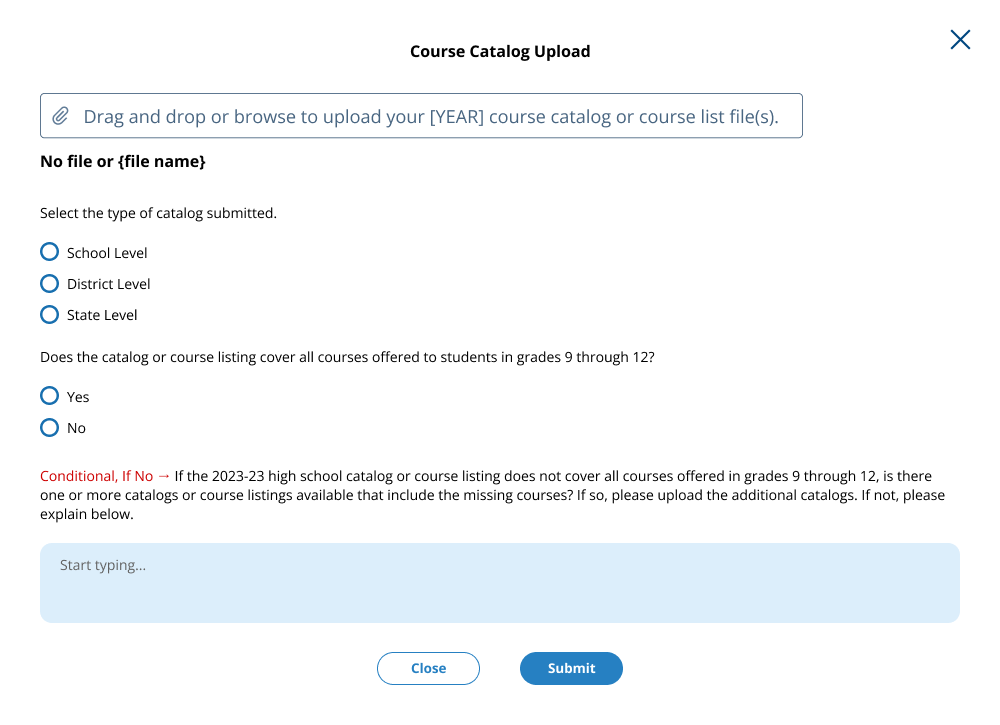Click the "Yes" label text

[x=78, y=397]
